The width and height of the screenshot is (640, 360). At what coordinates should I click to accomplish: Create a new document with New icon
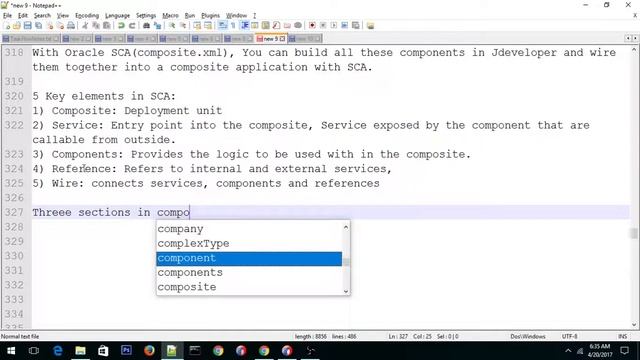(x=7, y=26)
